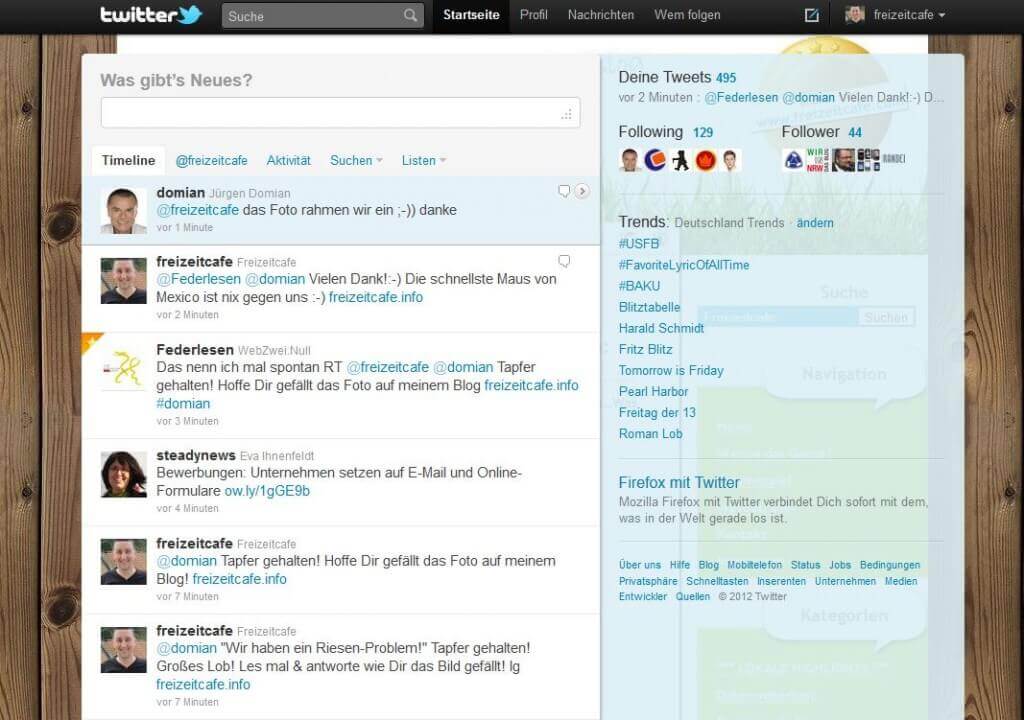Click the 'Firefox mit Twitter' heading link

679,482
